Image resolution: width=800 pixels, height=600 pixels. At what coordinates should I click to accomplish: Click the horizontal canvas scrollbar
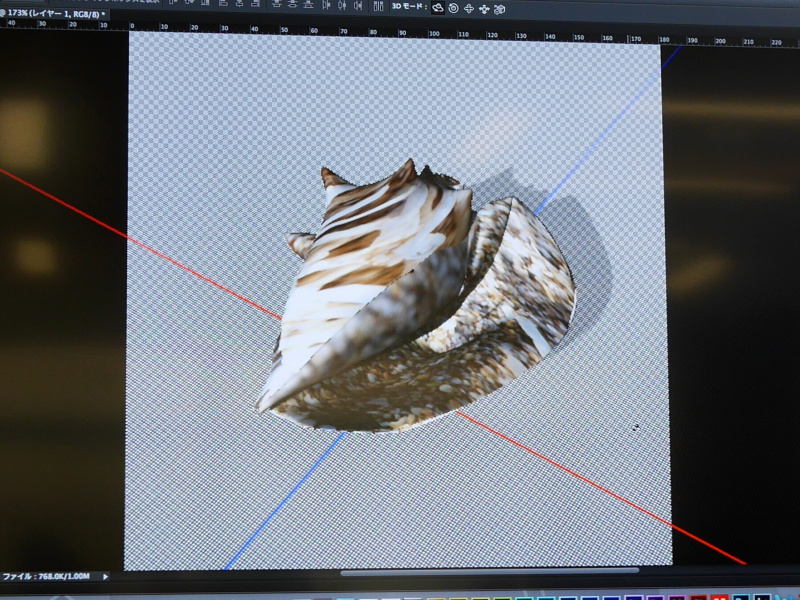(x=490, y=572)
